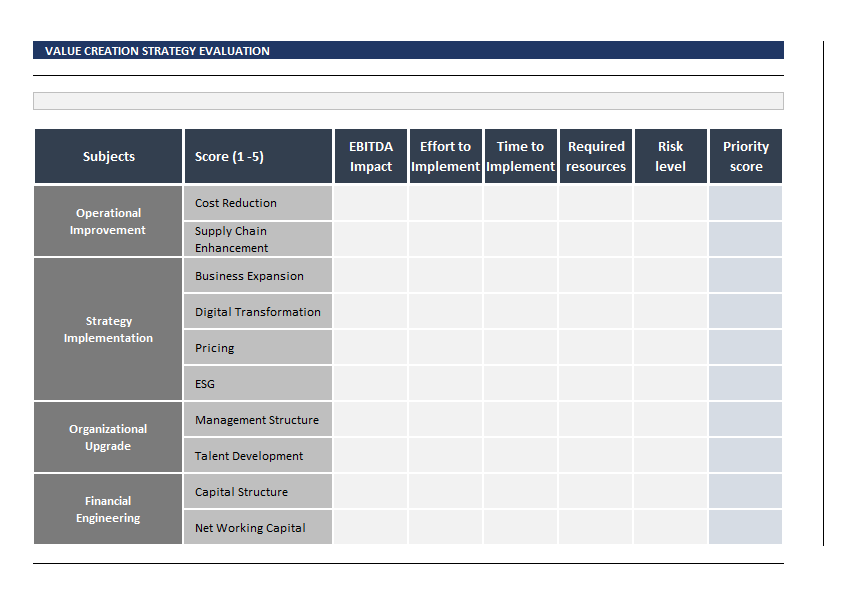The height and width of the screenshot is (600, 860).
Task: Select the Risk level header
Action: (671, 156)
